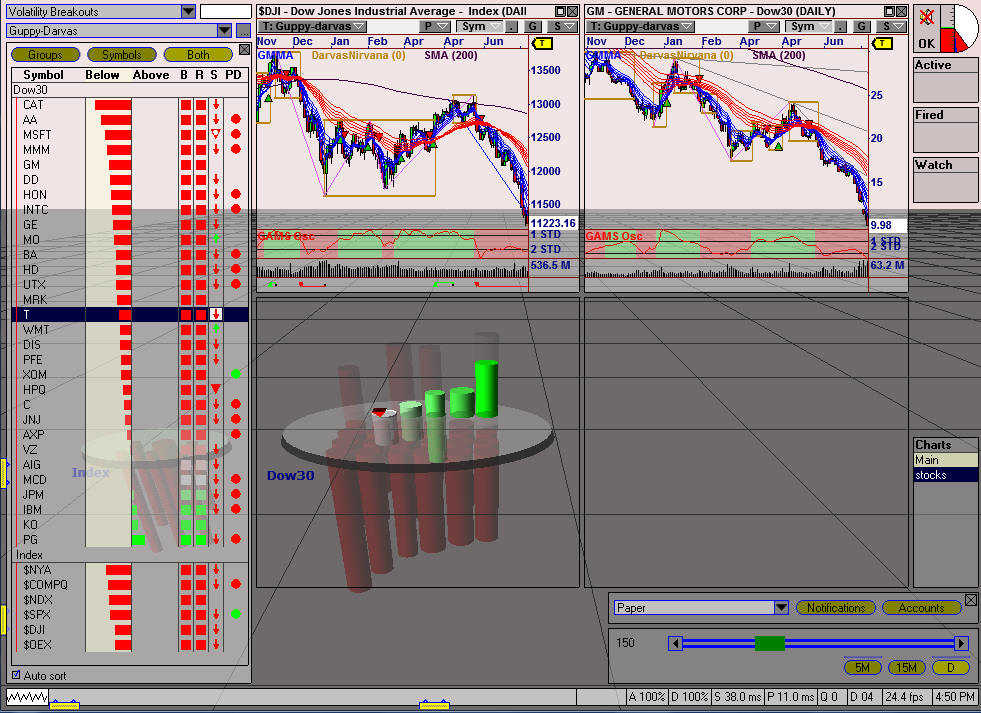The width and height of the screenshot is (981, 713).
Task: Click the OK clock gauge
Action: tap(946, 28)
